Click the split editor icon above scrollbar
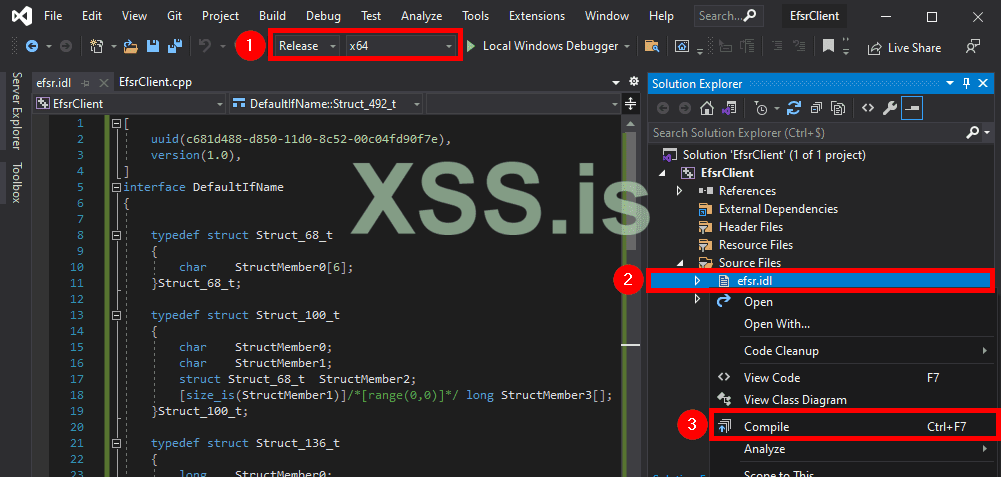Image resolution: width=1001 pixels, height=477 pixels. tap(630, 103)
